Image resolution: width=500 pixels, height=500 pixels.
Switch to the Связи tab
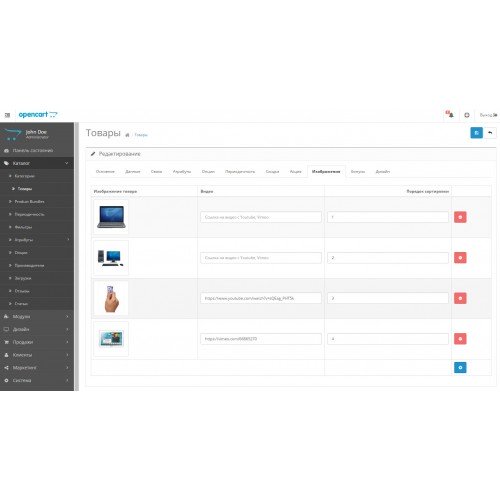(x=156, y=171)
